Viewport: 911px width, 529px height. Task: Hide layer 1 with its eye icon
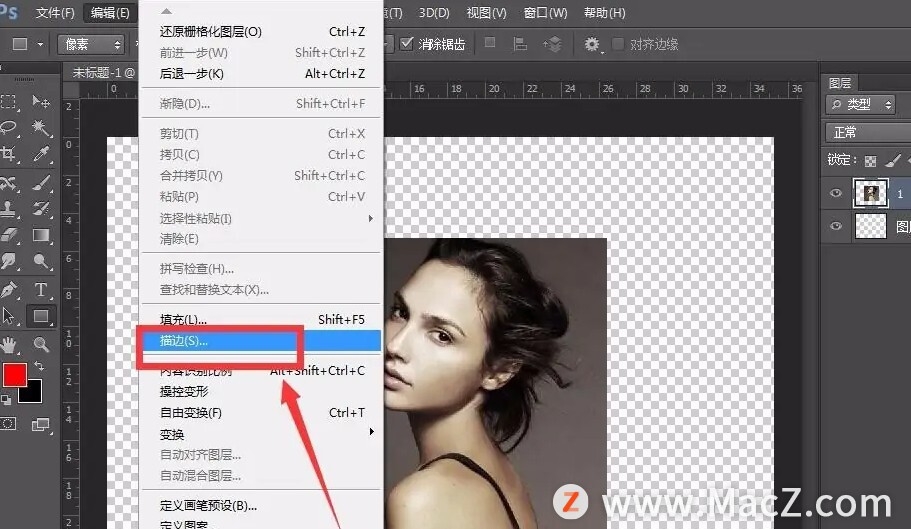[x=835, y=193]
